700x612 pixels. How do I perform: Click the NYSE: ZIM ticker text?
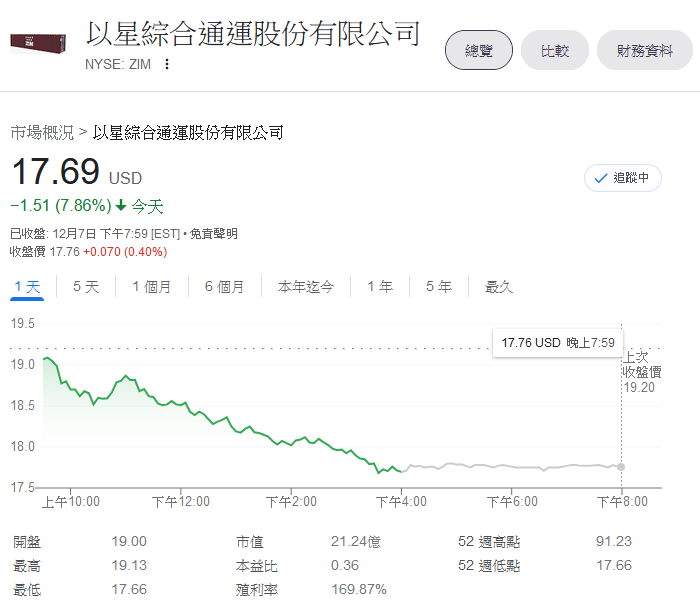[x=118, y=64]
